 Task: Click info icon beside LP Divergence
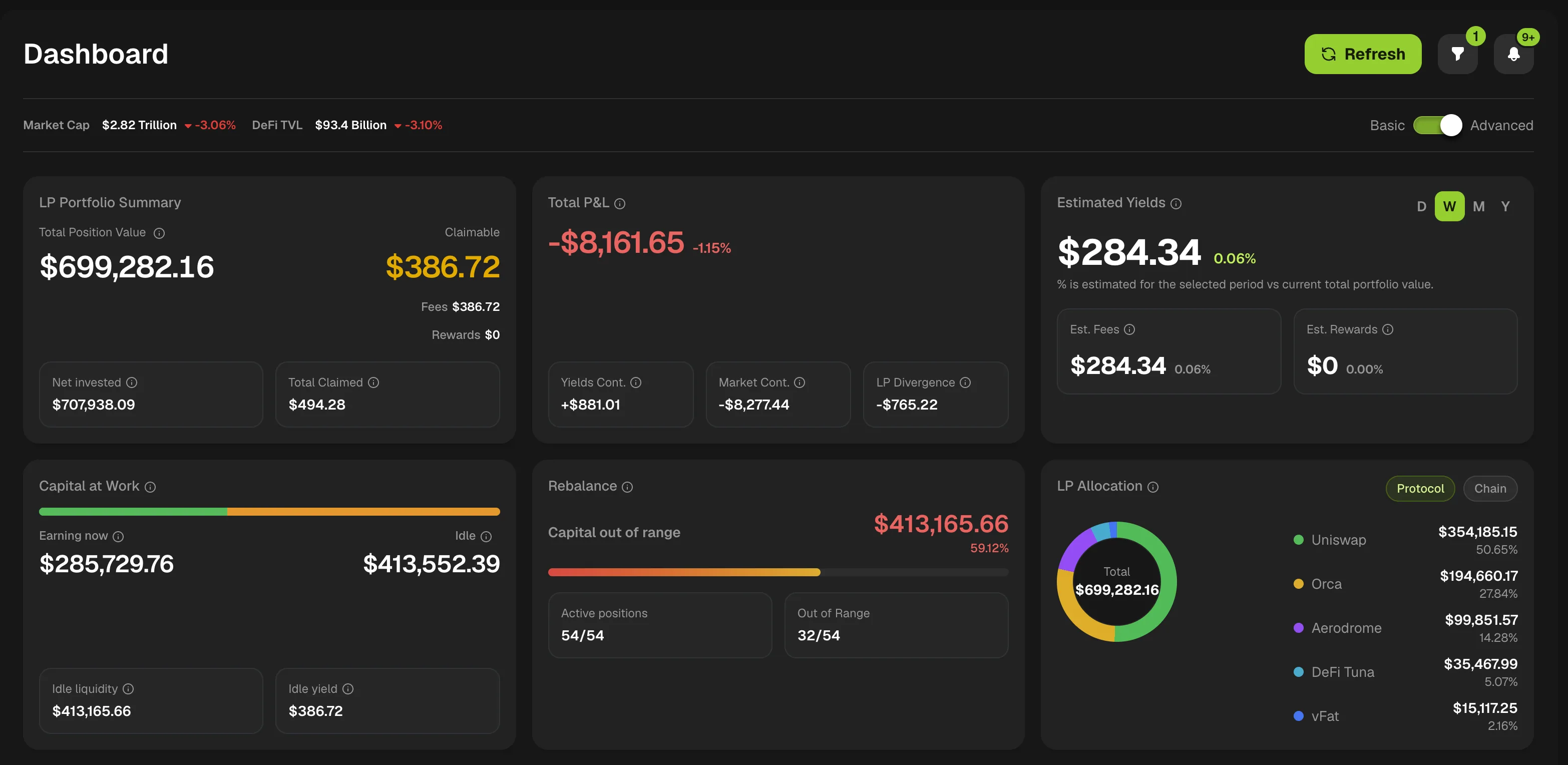click(x=965, y=382)
